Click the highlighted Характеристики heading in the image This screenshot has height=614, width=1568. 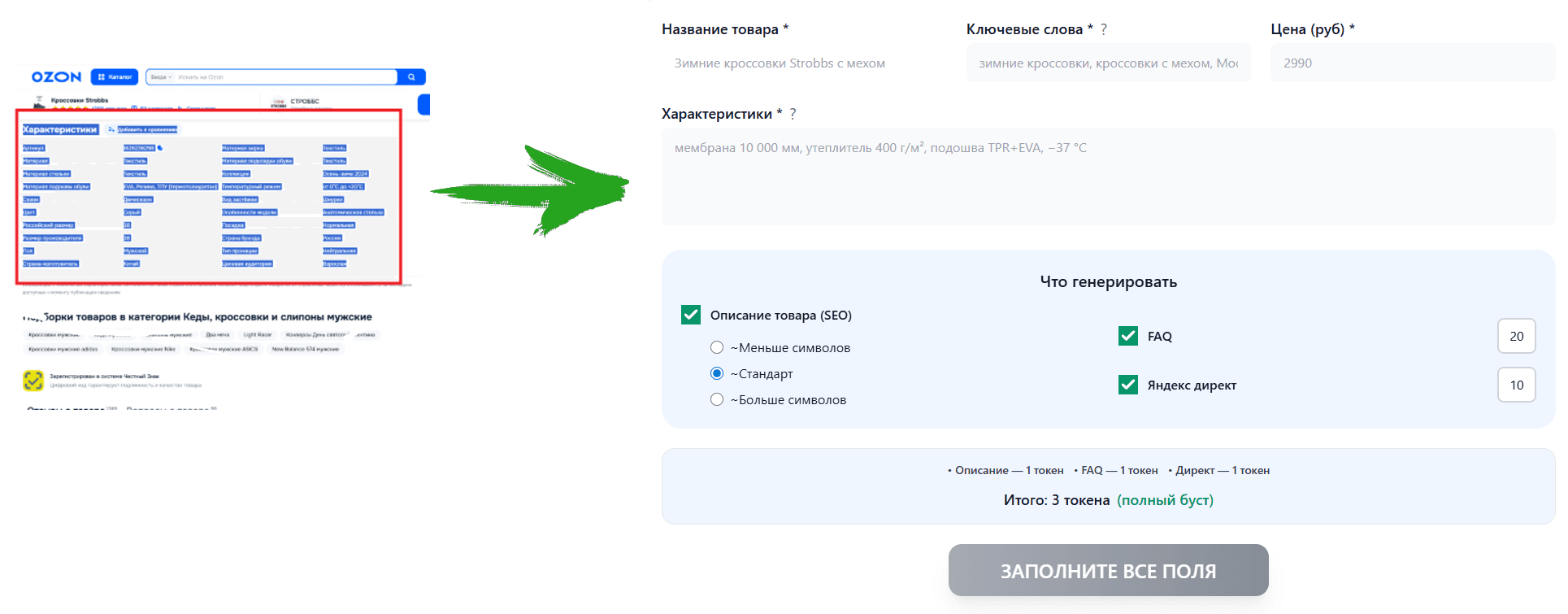pos(59,129)
